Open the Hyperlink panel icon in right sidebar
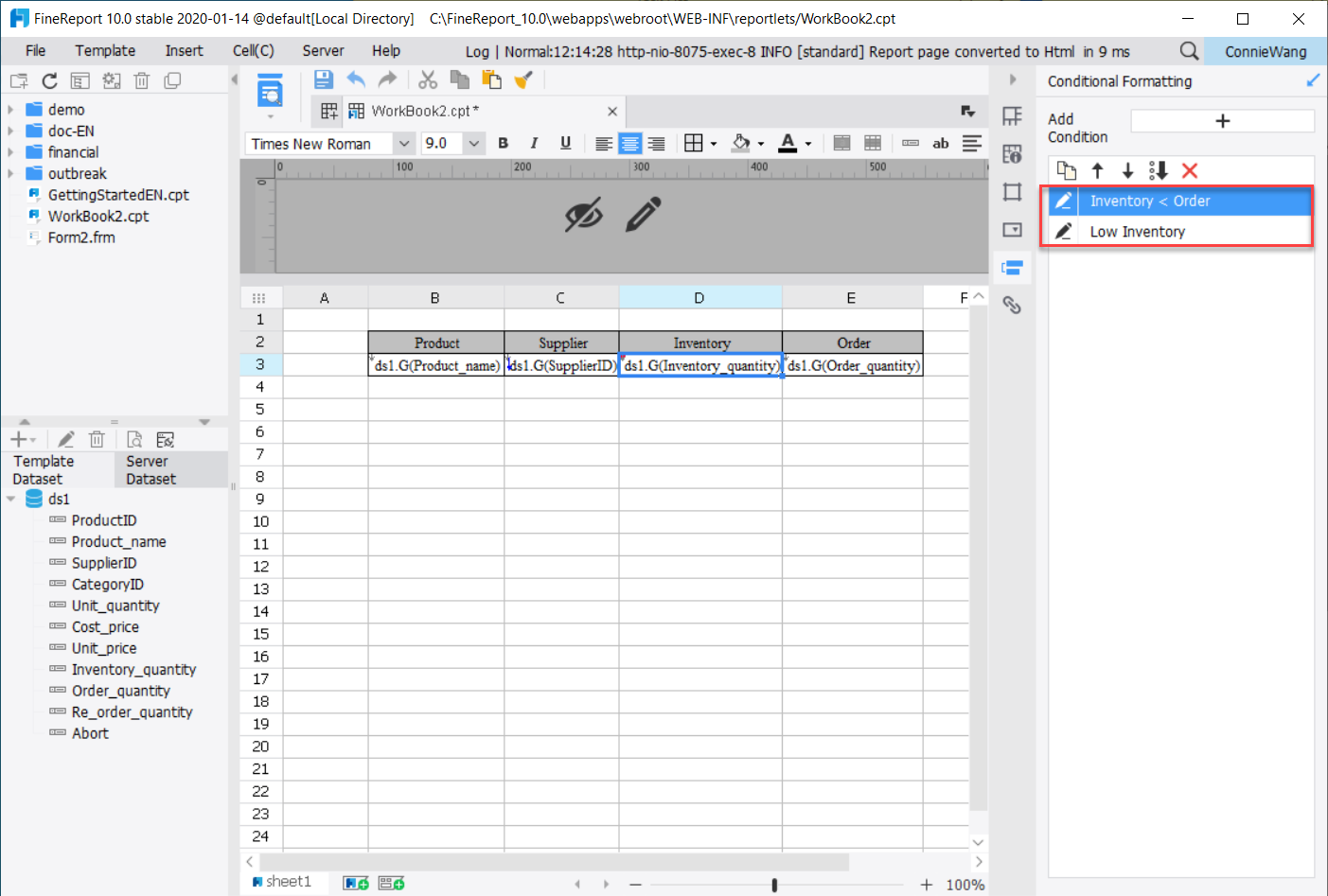Image resolution: width=1328 pixels, height=896 pixels. click(1012, 305)
